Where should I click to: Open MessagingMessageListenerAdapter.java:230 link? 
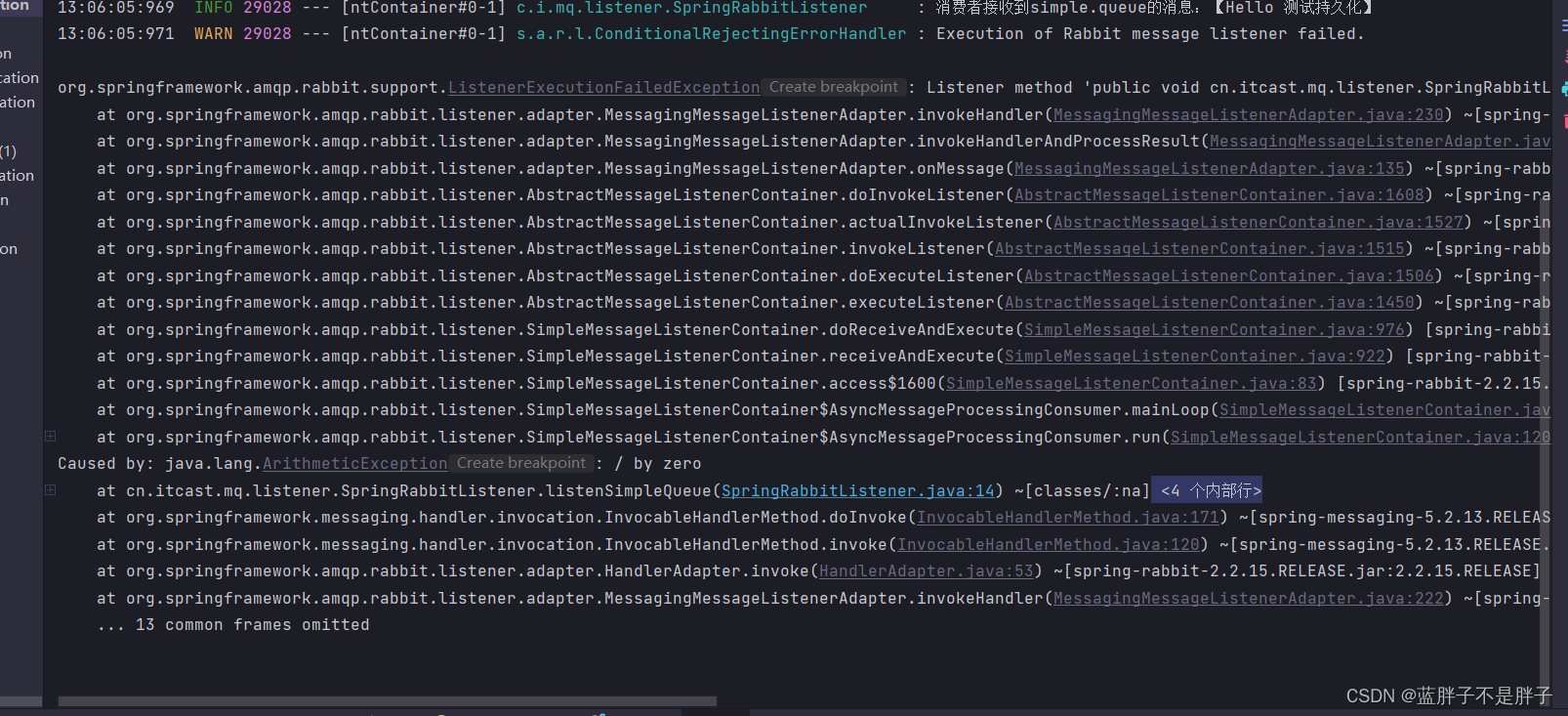point(1248,115)
